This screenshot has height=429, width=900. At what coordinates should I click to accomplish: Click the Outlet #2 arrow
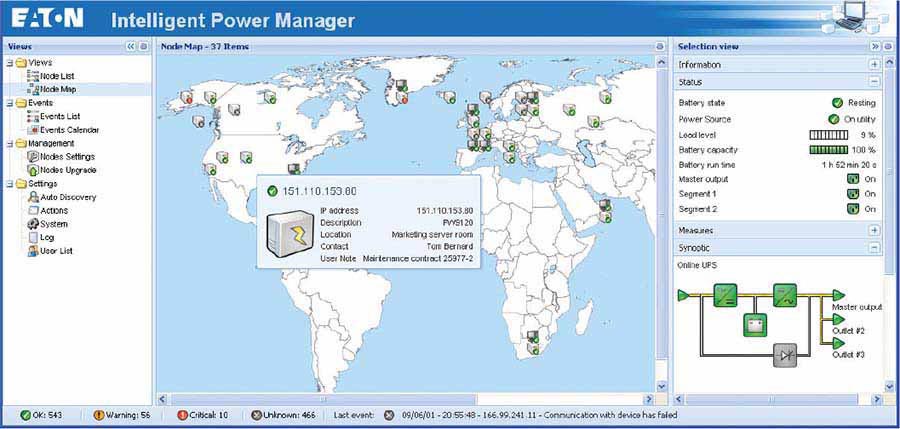click(x=839, y=319)
